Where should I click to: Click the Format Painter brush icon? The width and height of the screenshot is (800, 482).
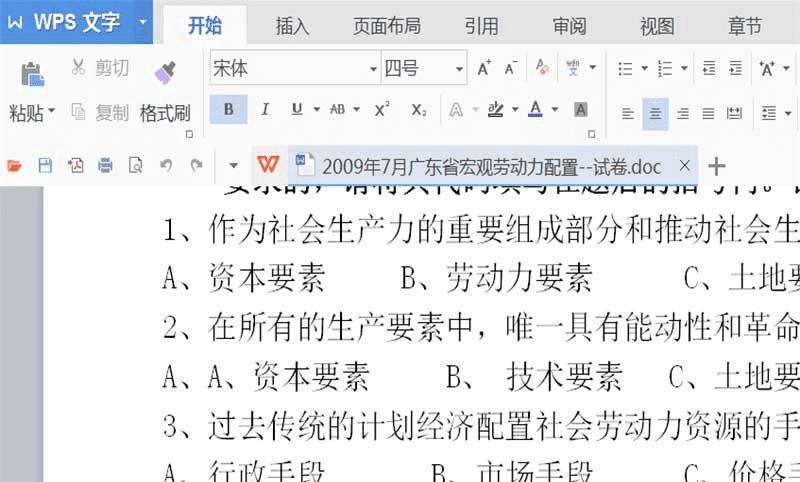[x=165, y=72]
